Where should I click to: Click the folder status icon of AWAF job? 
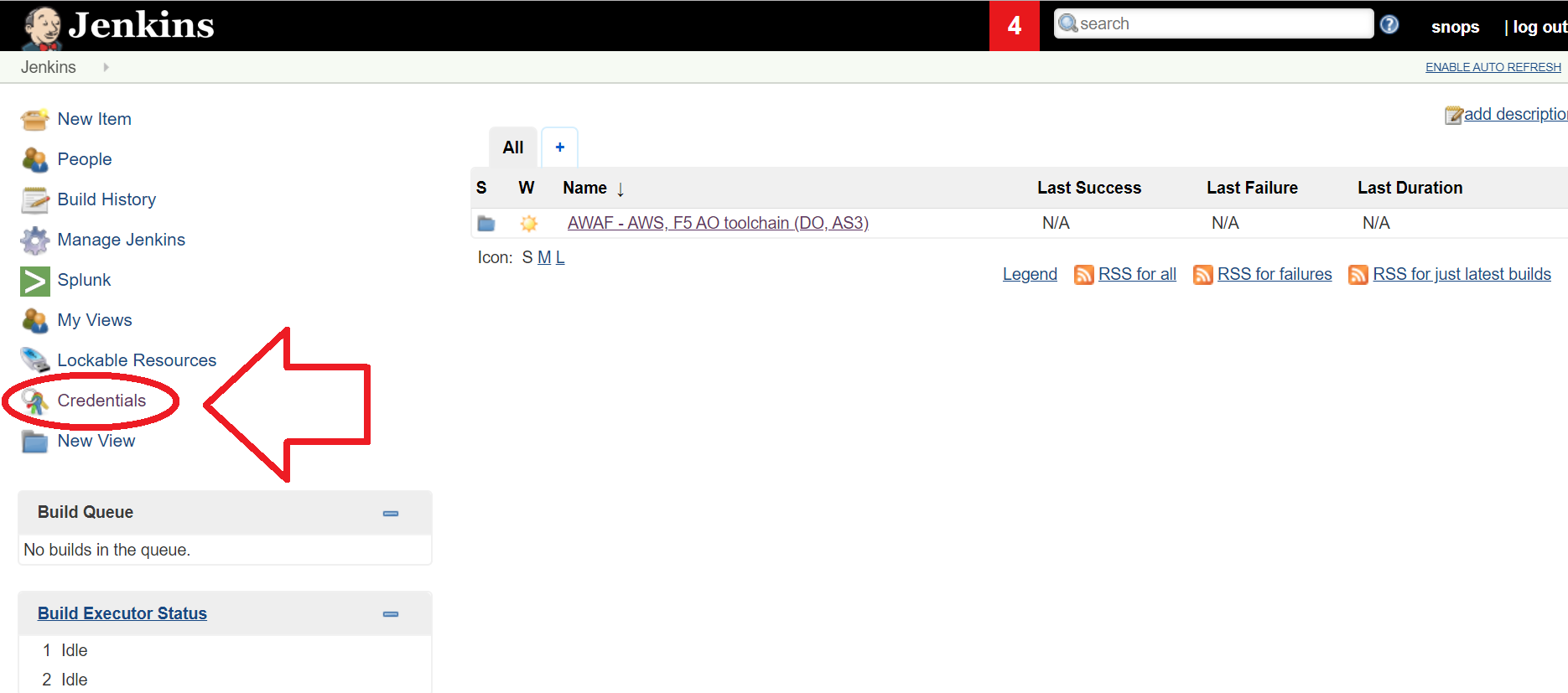[x=486, y=224]
